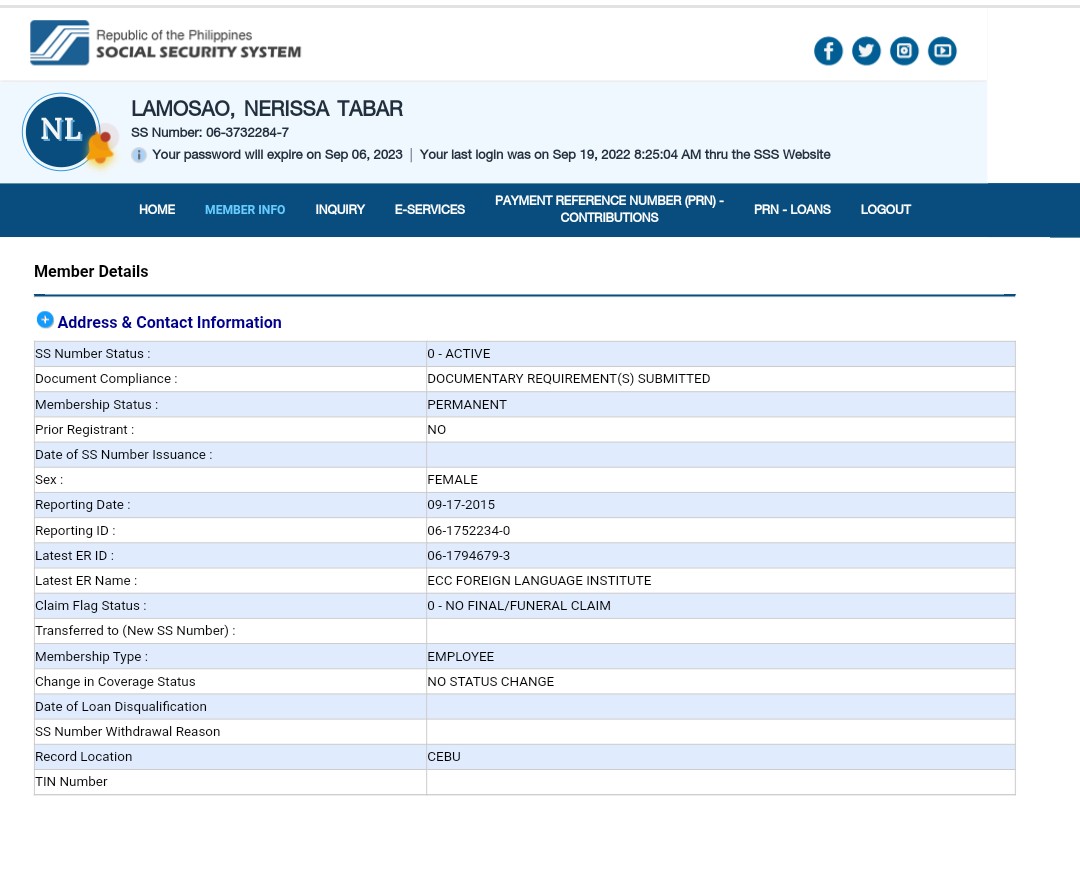
Task: Open the PRN - LOANS menu
Action: 792,210
